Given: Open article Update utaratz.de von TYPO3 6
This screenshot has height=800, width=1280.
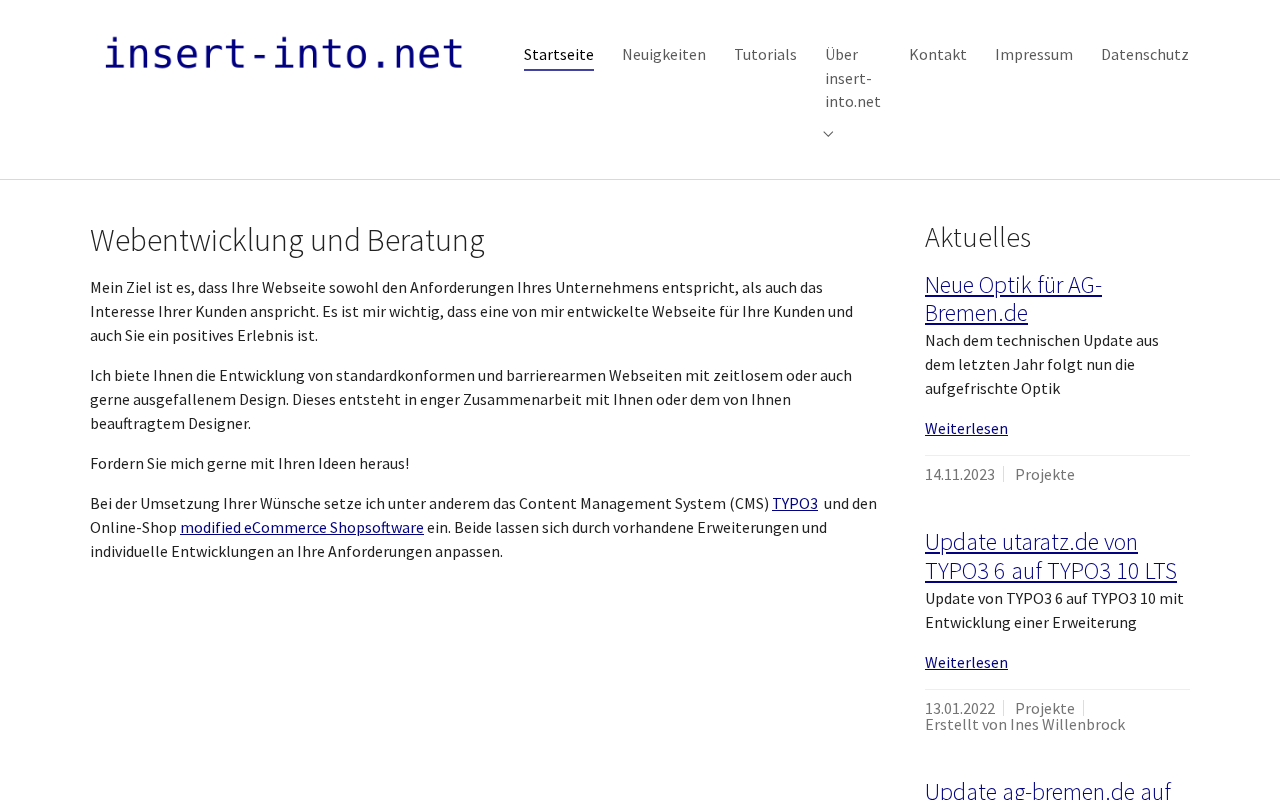Looking at the screenshot, I should click(1051, 556).
